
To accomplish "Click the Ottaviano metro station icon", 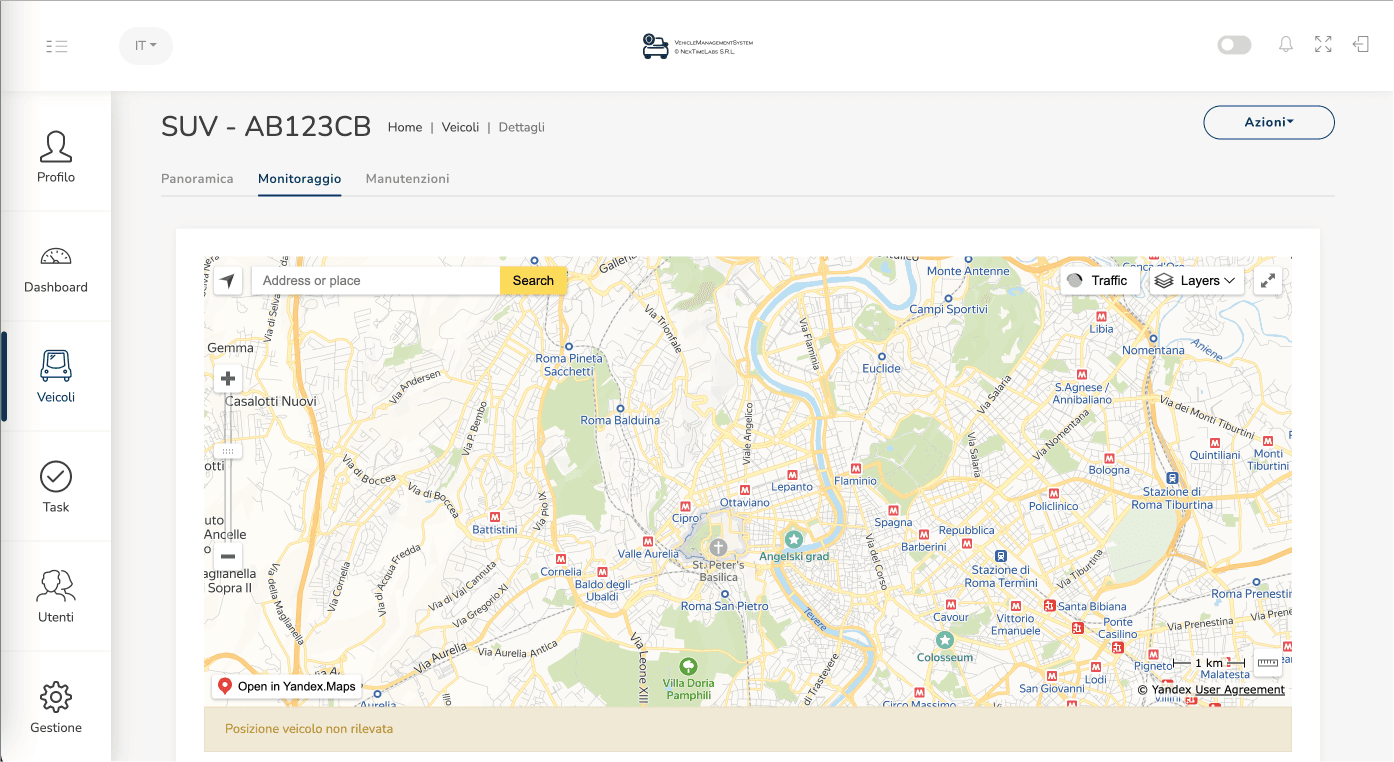I will pyautogui.click(x=745, y=490).
